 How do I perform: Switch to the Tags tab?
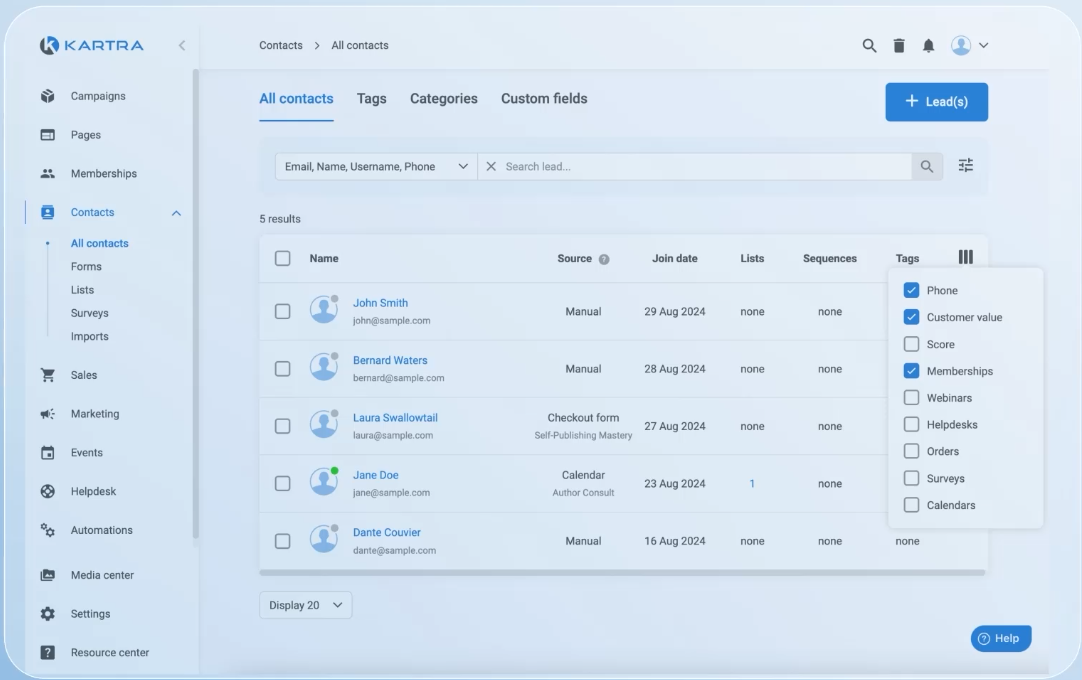[371, 99]
